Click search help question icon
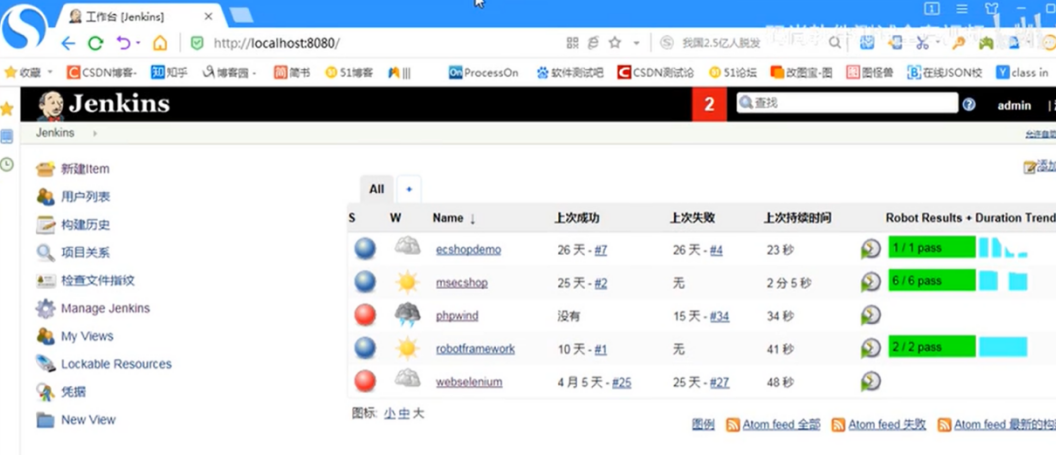1056x465 pixels. coord(969,104)
